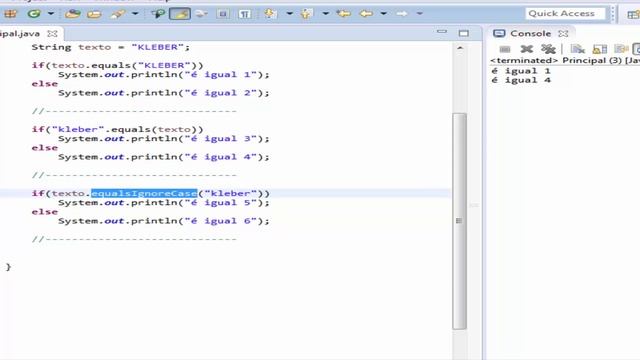Click the texto.equals("KLEBER") if line

(x=117, y=65)
